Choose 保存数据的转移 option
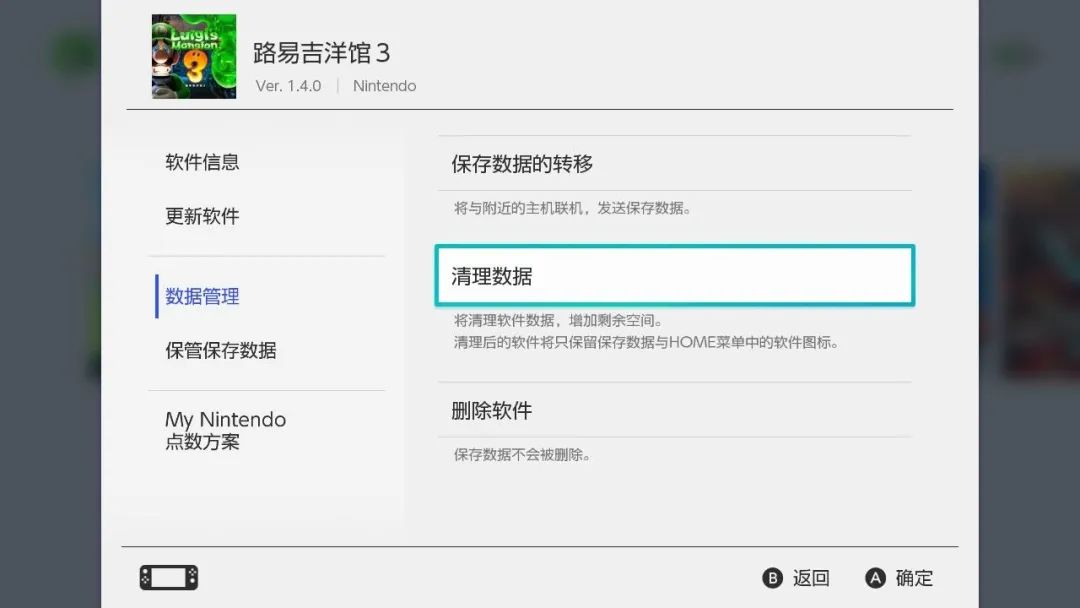Screen dimensions: 1080x608 674,164
